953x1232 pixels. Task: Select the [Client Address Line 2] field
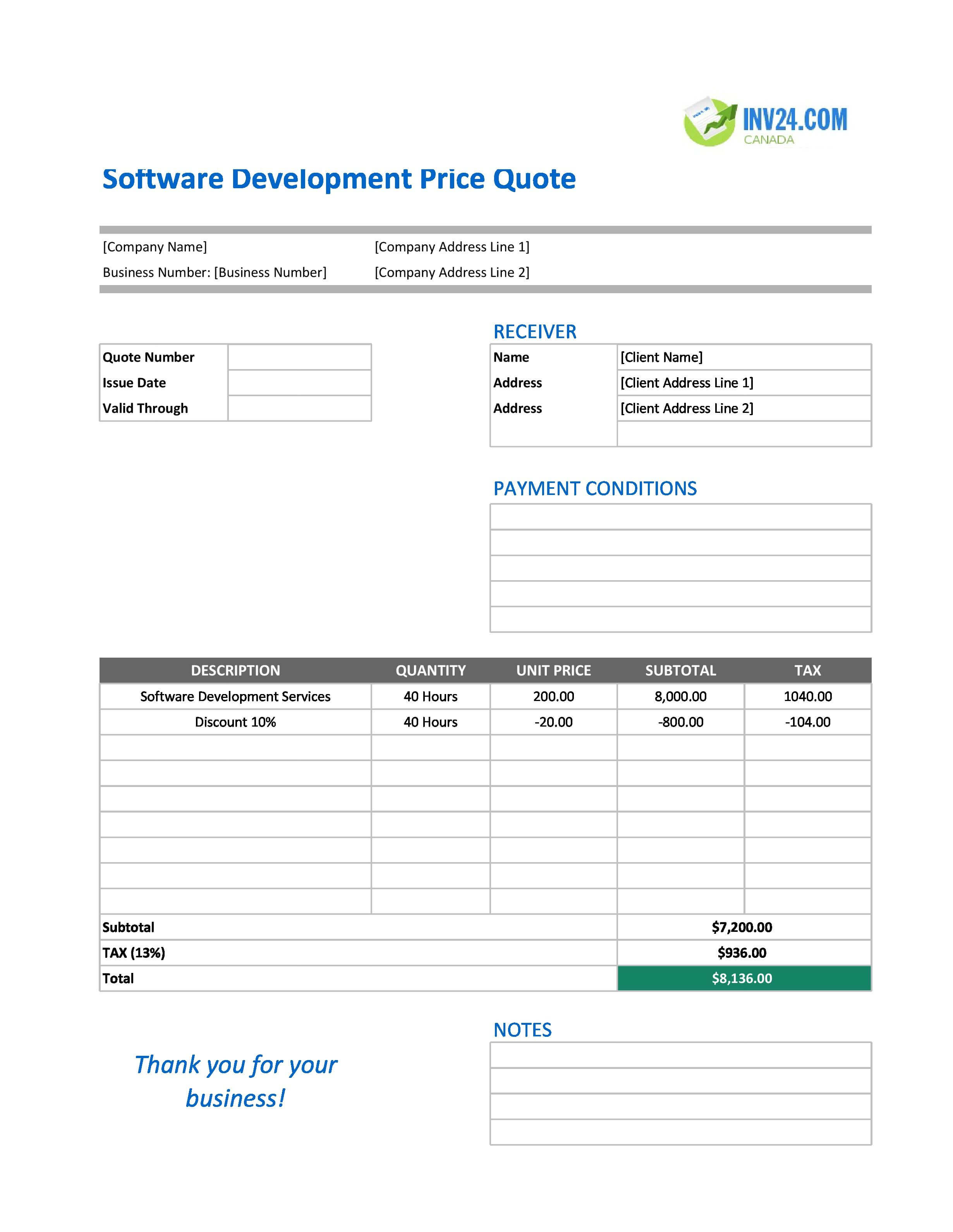pyautogui.click(x=744, y=409)
